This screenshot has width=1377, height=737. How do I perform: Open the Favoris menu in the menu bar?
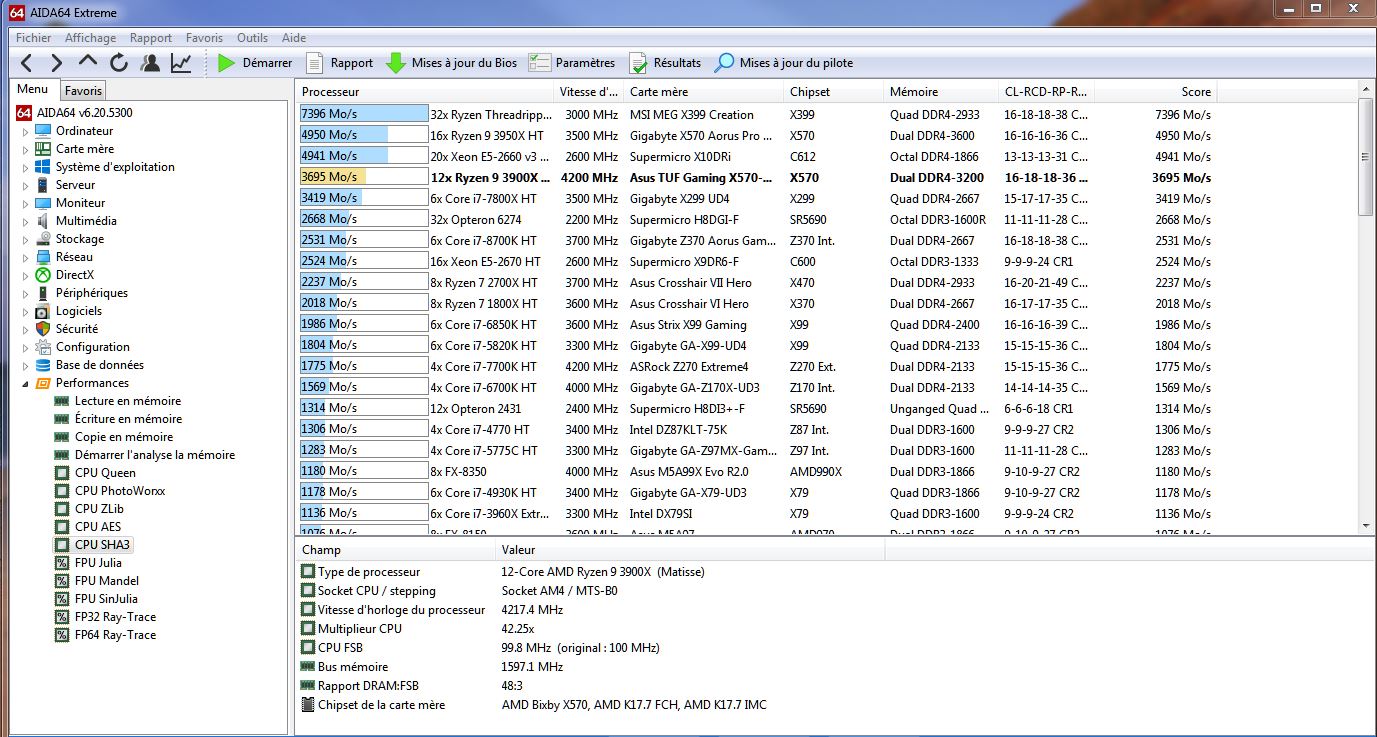[204, 38]
